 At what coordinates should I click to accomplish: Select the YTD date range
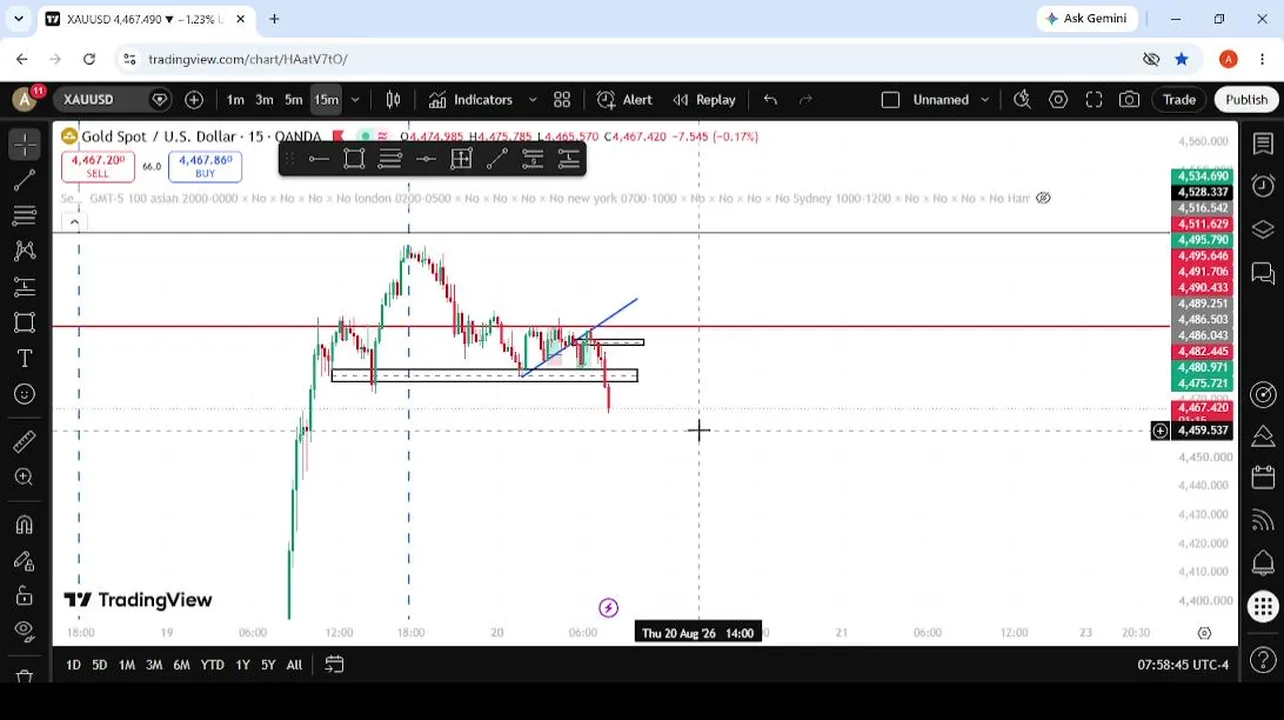(212, 664)
